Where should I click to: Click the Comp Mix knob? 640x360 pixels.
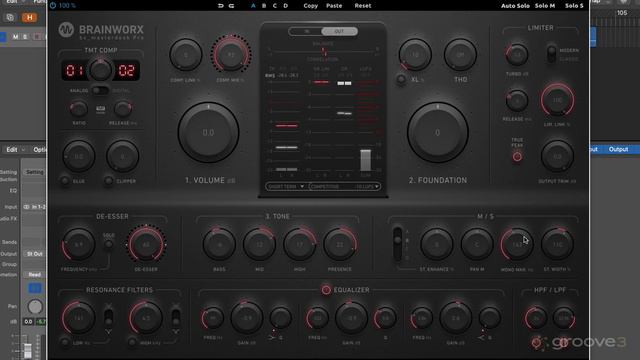click(x=231, y=55)
